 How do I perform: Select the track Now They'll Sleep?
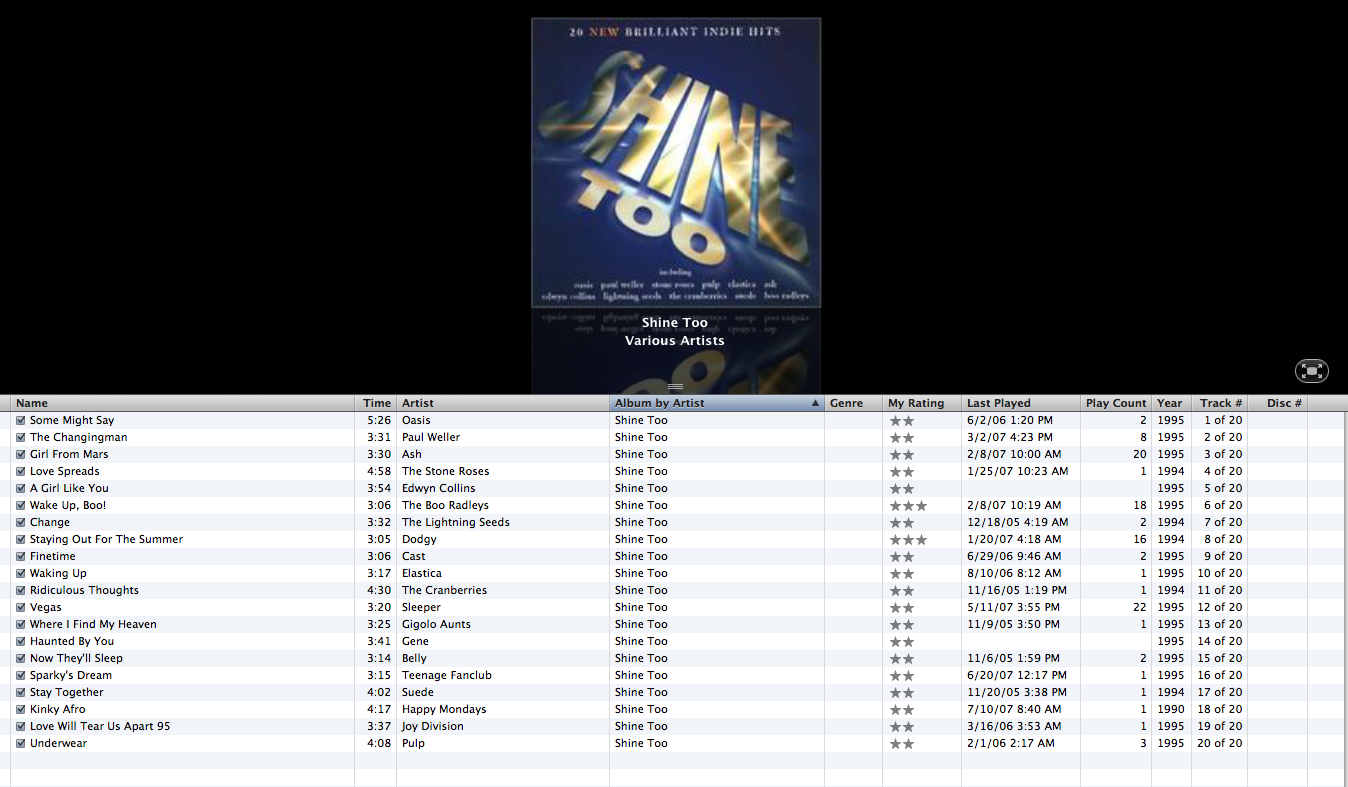(x=76, y=658)
